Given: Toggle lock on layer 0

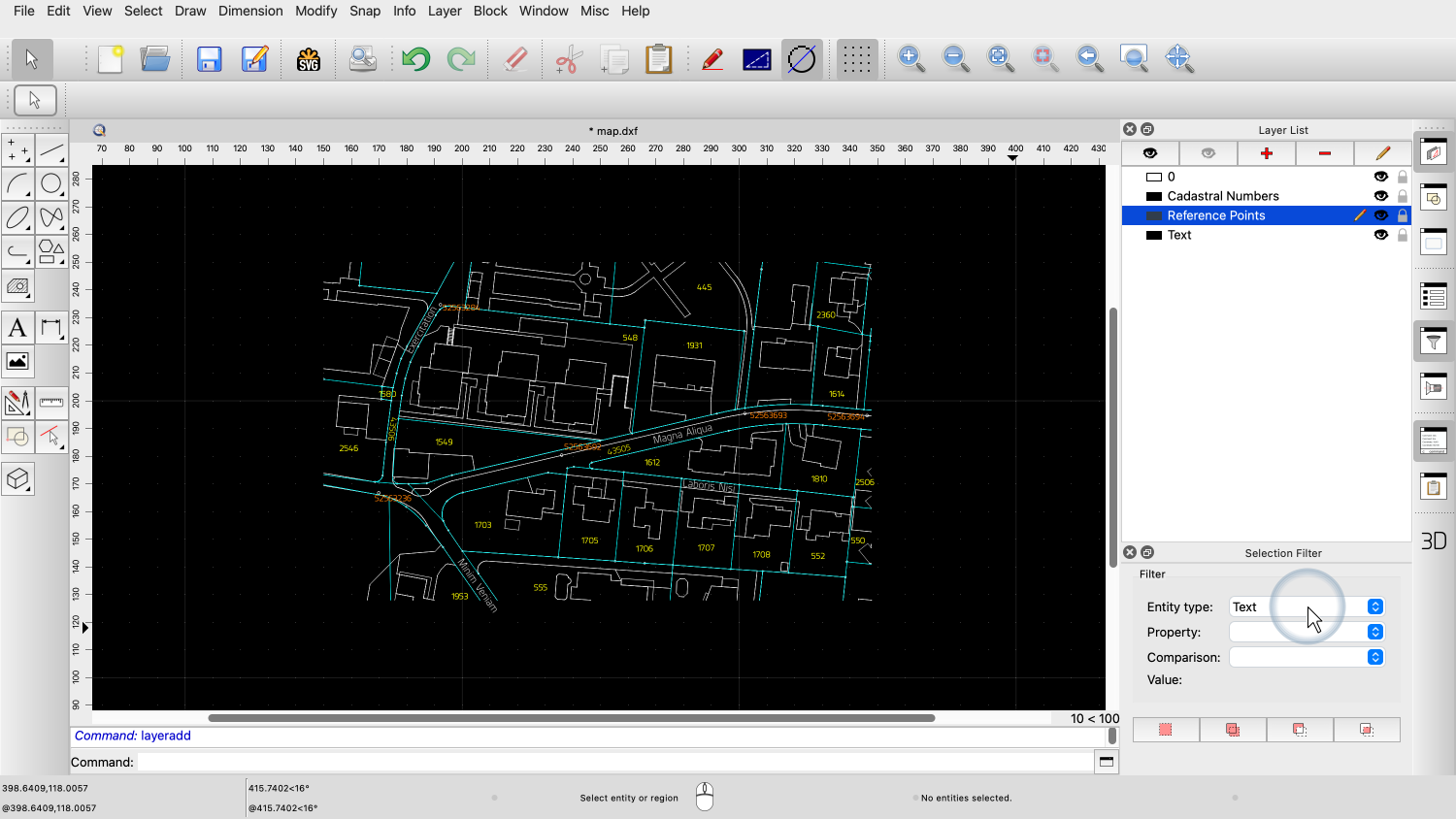Looking at the screenshot, I should point(1403,177).
